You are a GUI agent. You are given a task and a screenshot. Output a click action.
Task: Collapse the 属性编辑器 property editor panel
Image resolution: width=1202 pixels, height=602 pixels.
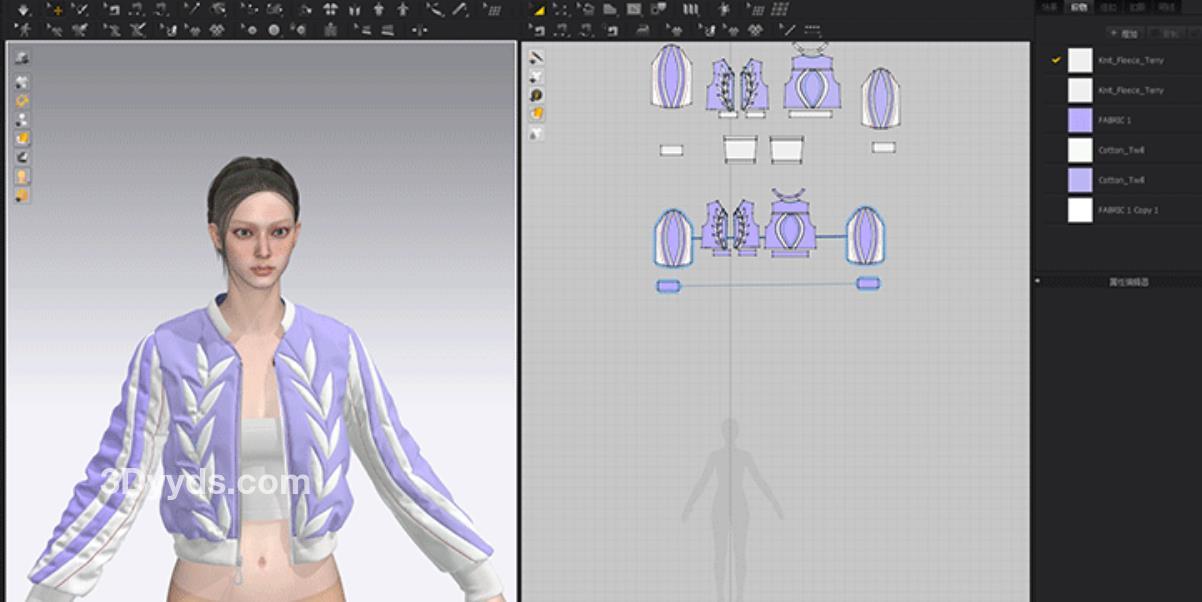[x=1038, y=282]
